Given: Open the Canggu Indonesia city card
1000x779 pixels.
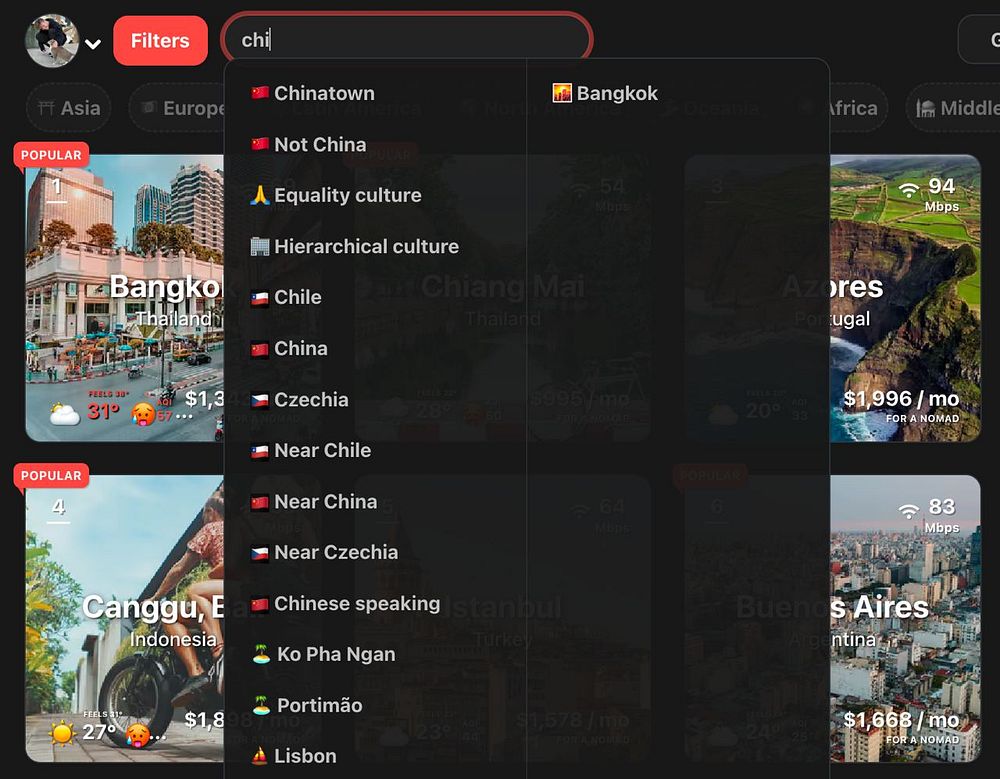Looking at the screenshot, I should tap(125, 618).
